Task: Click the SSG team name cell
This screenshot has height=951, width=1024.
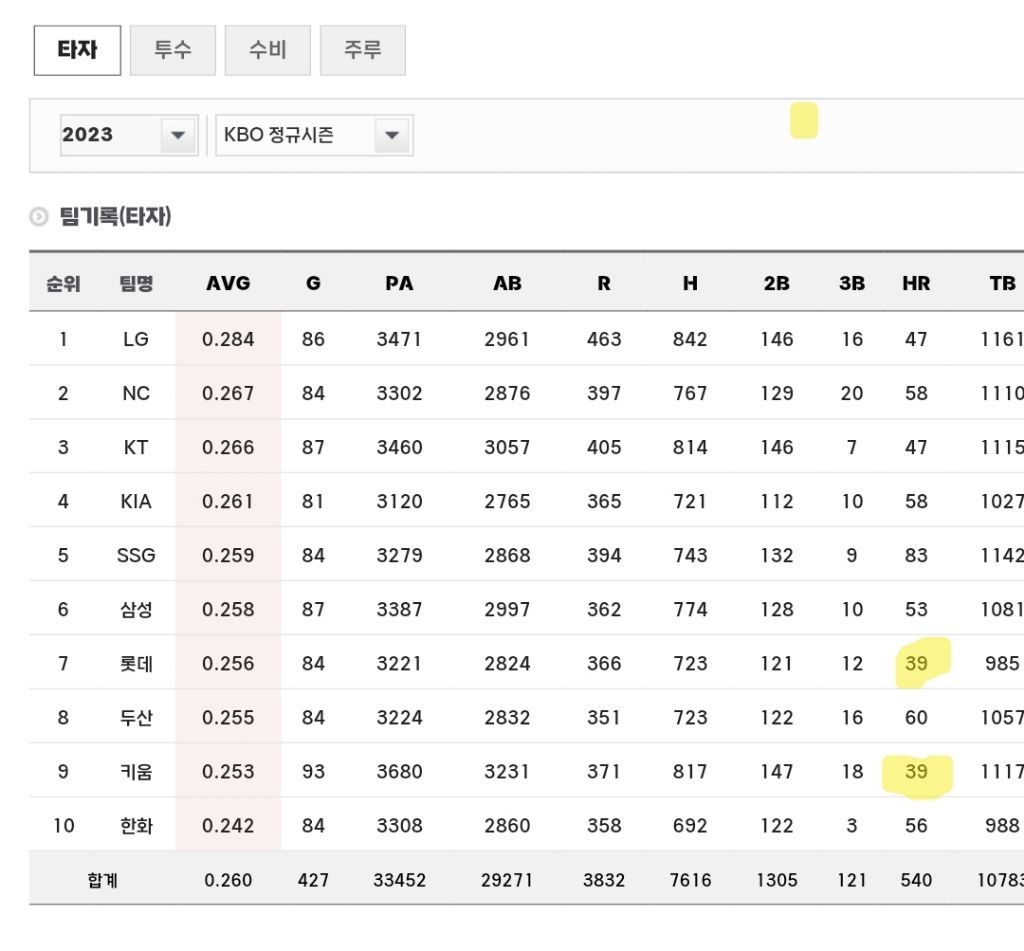Action: point(135,555)
